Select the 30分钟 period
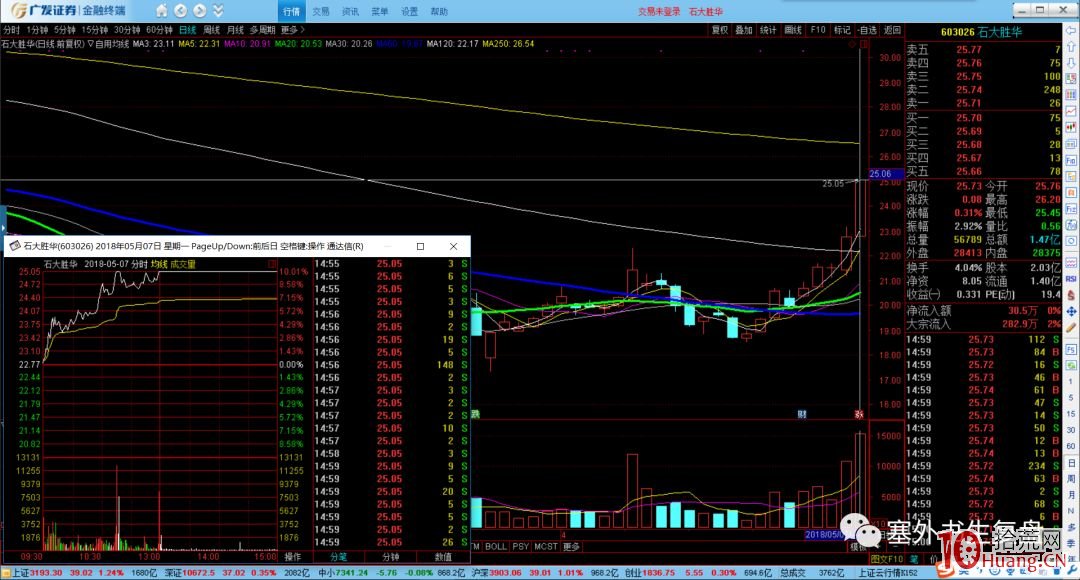This screenshot has width=1080, height=580. (127, 30)
